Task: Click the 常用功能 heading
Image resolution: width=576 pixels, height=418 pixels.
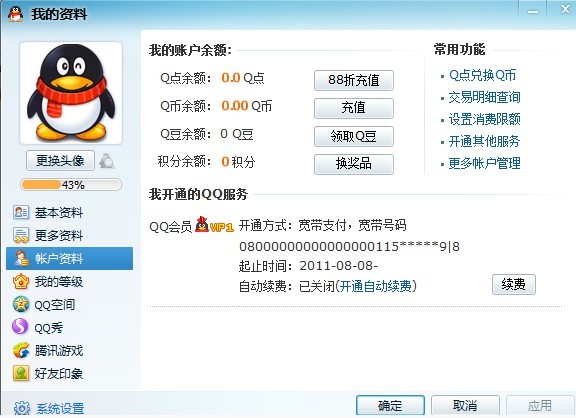Action: [x=459, y=49]
